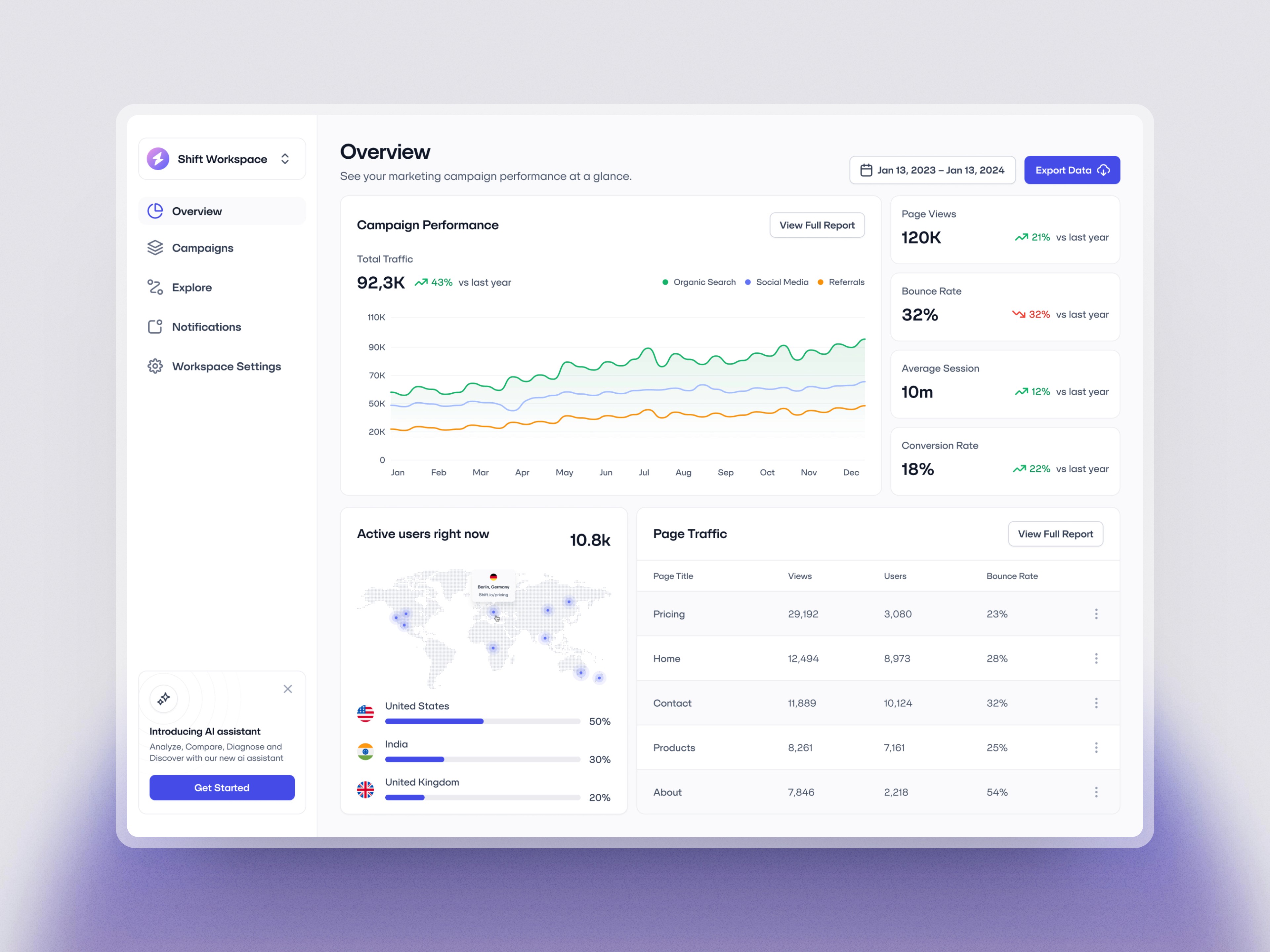Click the Berlin, Germany map tooltip
Viewport: 1270px width, 952px height.
(x=493, y=586)
